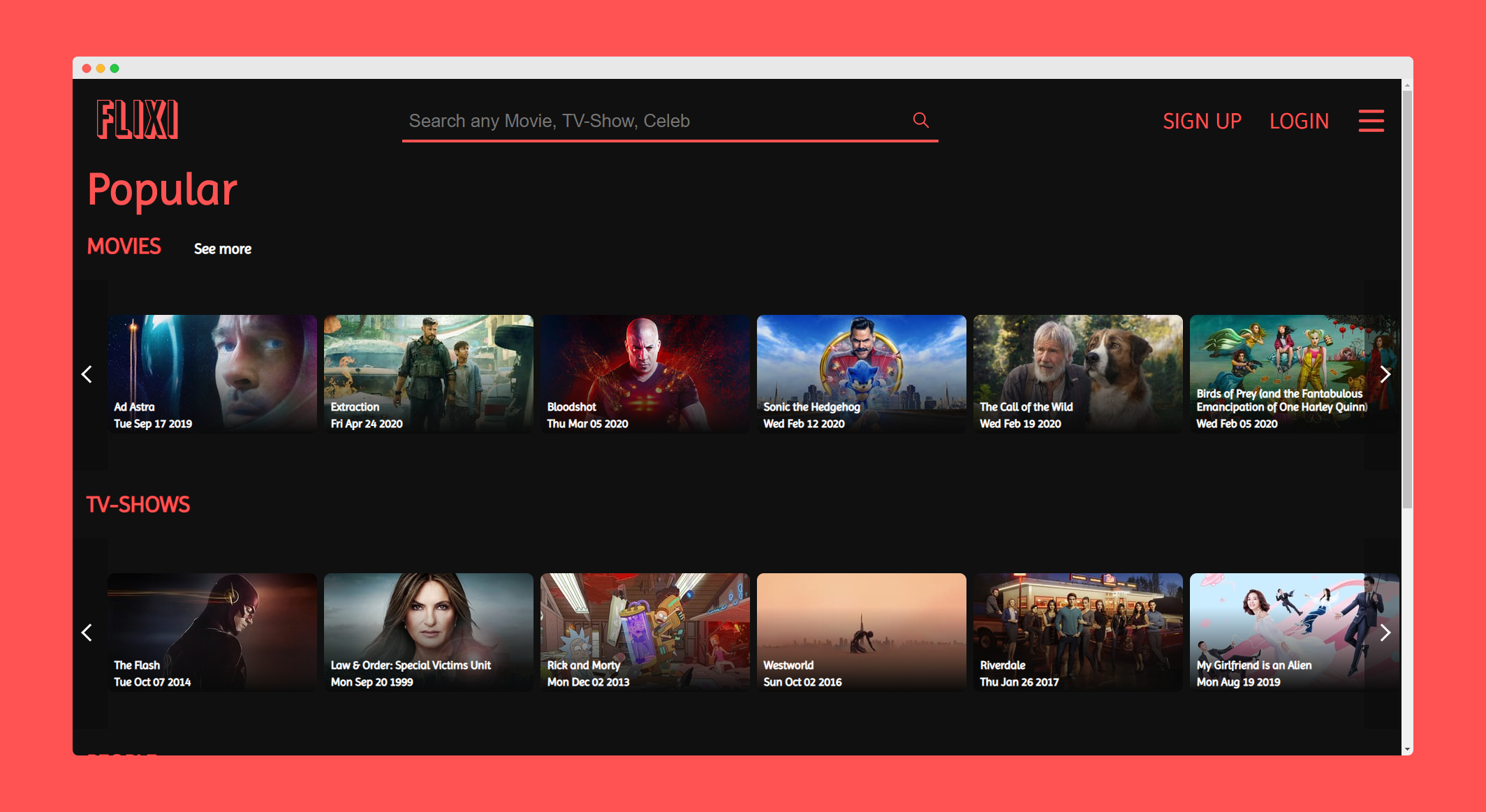
Task: Click the TV-SHOWS section heading
Action: [x=138, y=505]
